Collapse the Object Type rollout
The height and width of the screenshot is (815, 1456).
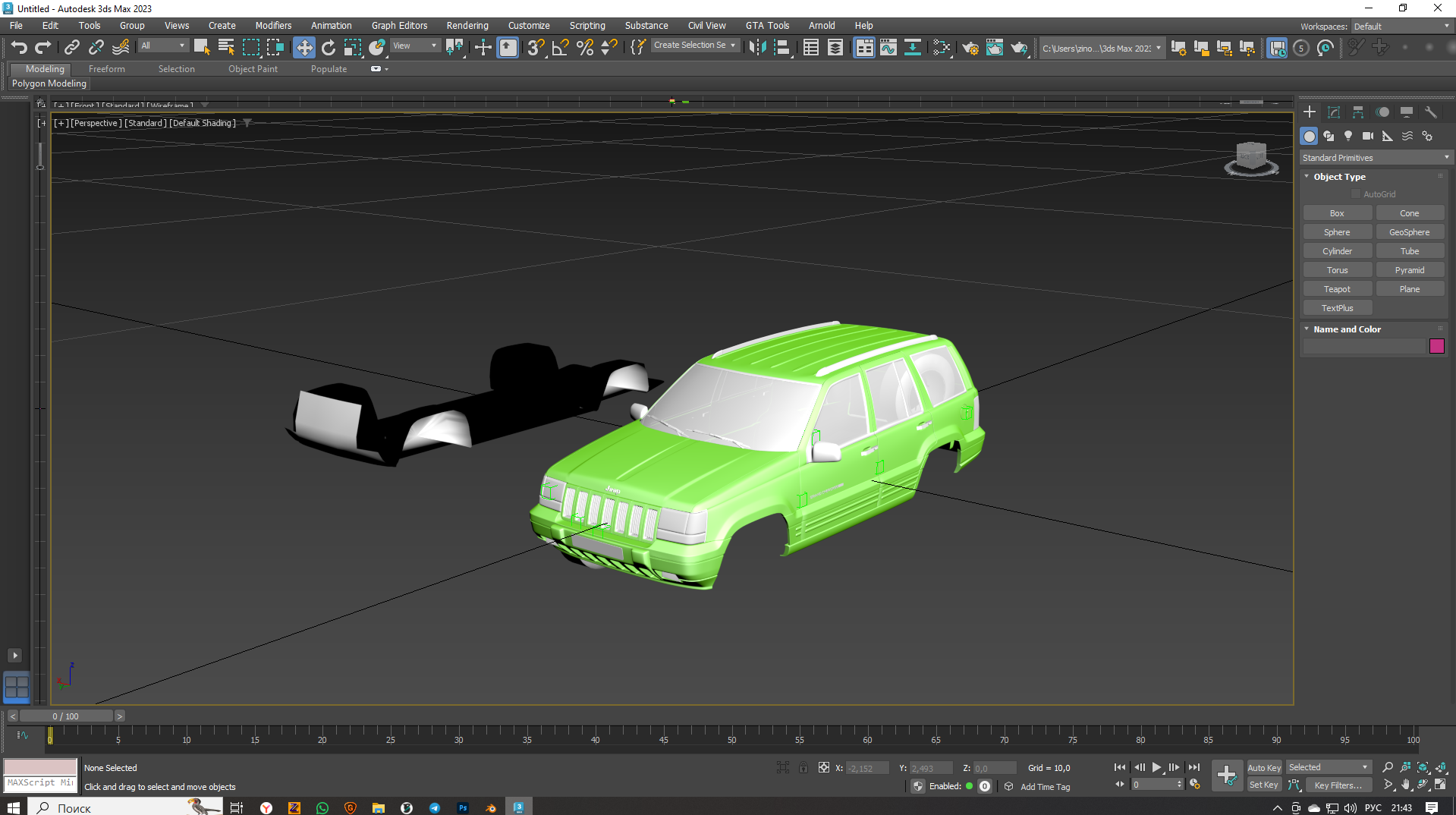(x=1339, y=177)
